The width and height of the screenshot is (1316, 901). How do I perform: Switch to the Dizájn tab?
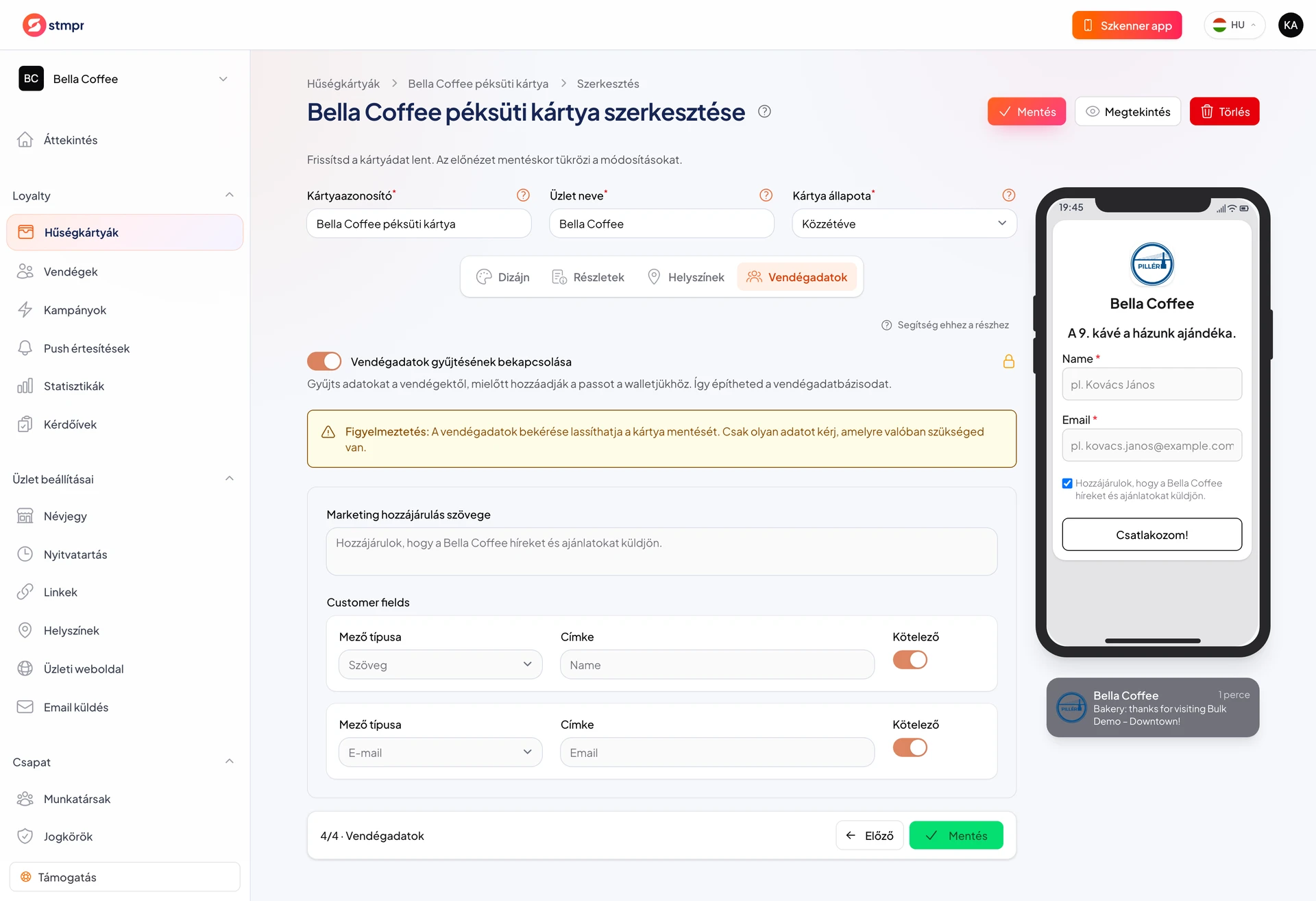point(503,277)
